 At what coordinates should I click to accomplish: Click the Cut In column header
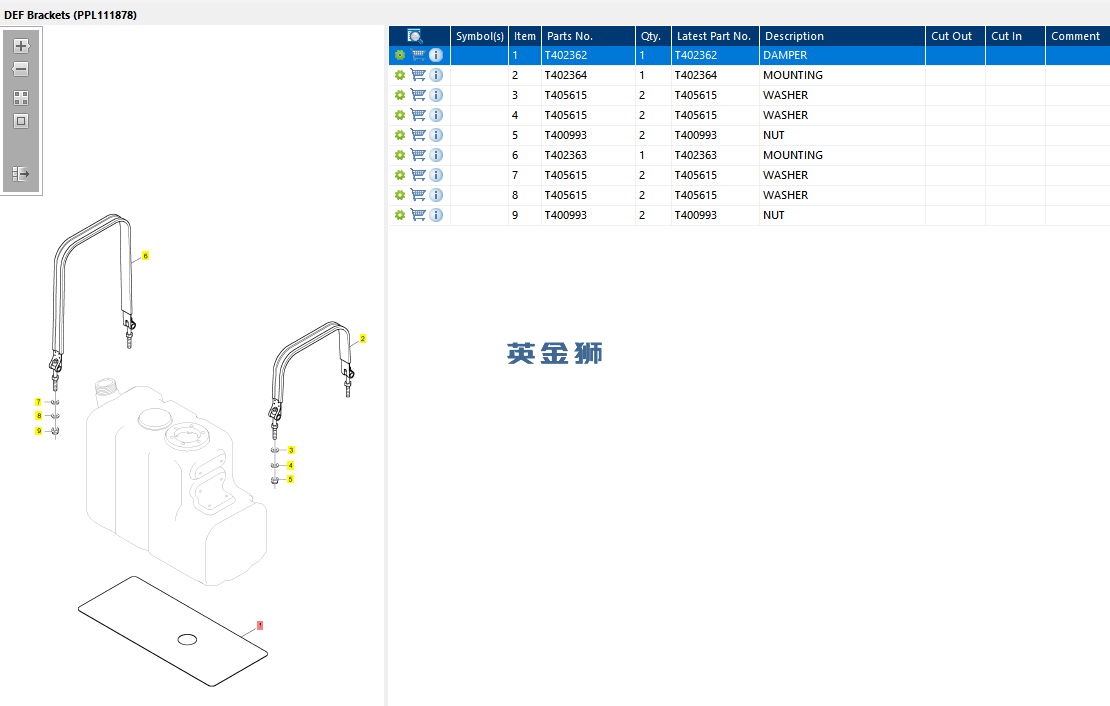pos(1015,36)
